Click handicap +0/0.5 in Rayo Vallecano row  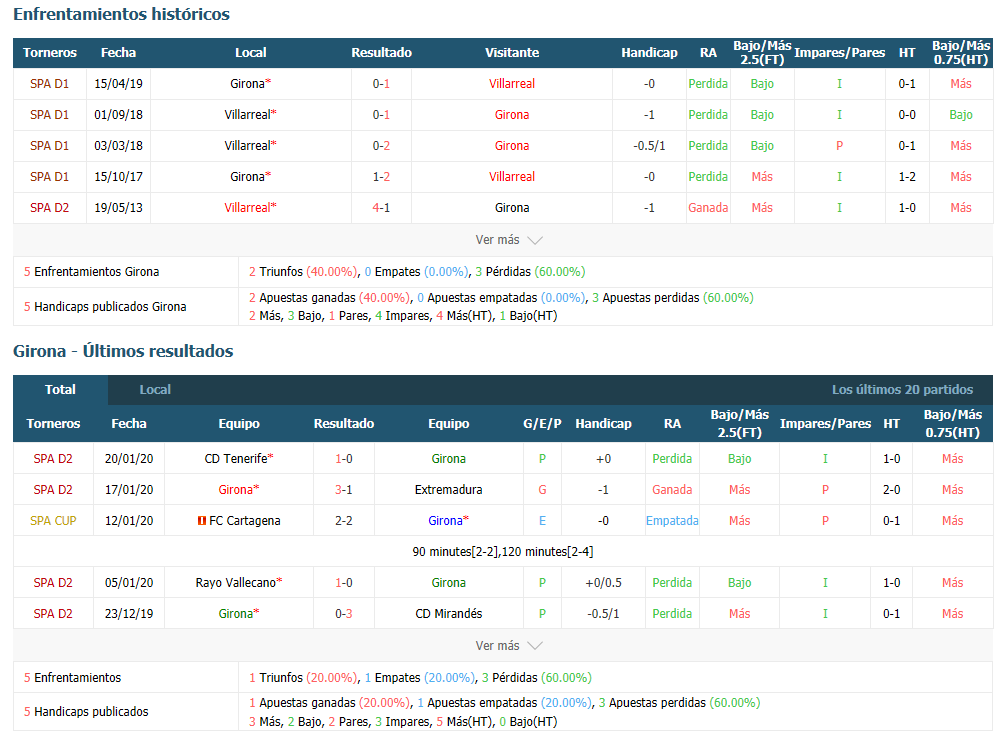(x=603, y=583)
